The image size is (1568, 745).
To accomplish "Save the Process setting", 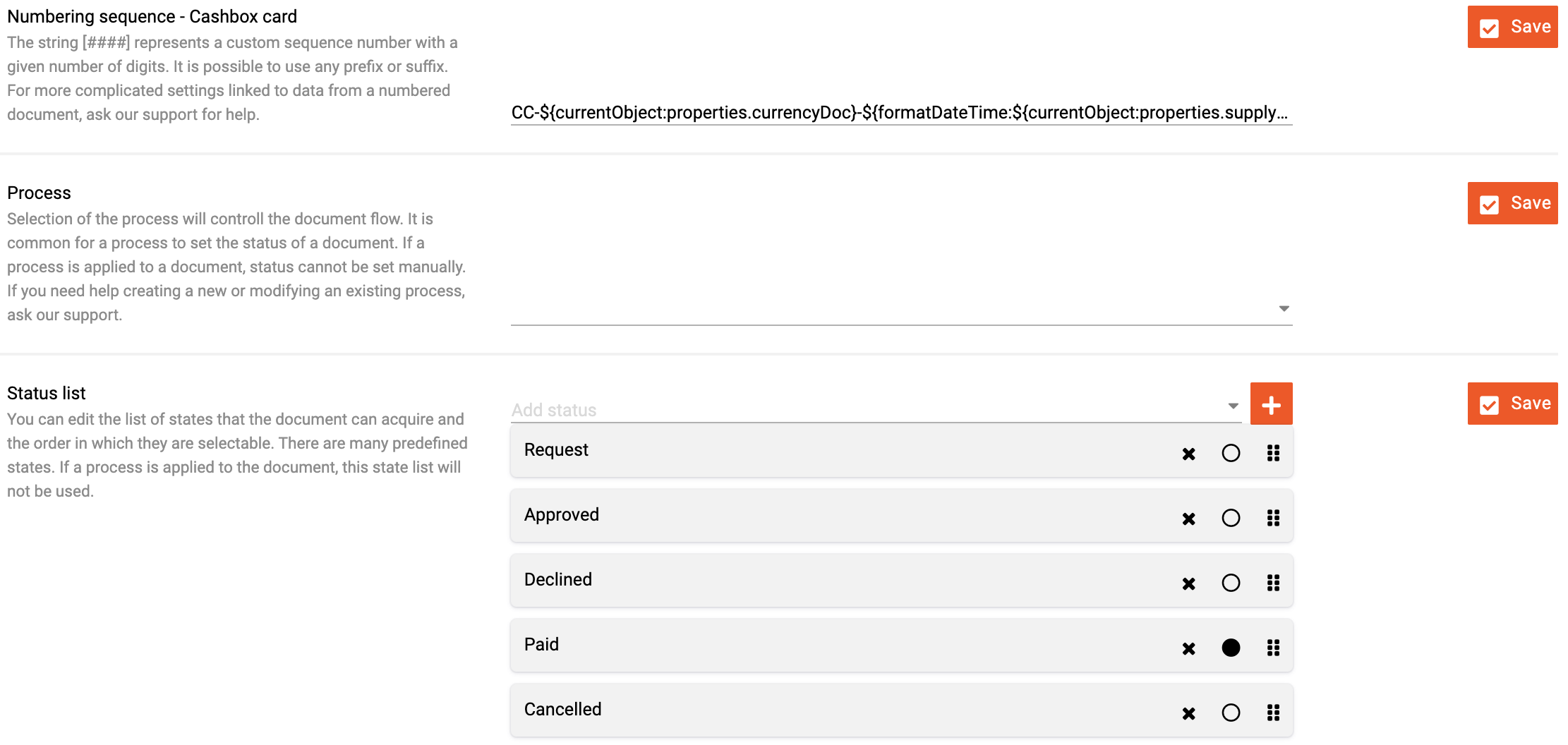I will click(1512, 203).
